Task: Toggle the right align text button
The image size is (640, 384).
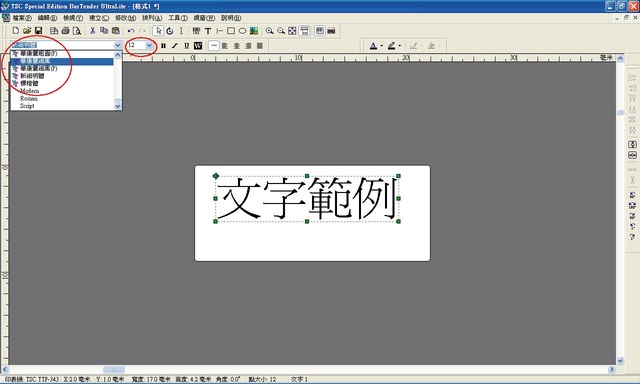Action: pos(248,46)
